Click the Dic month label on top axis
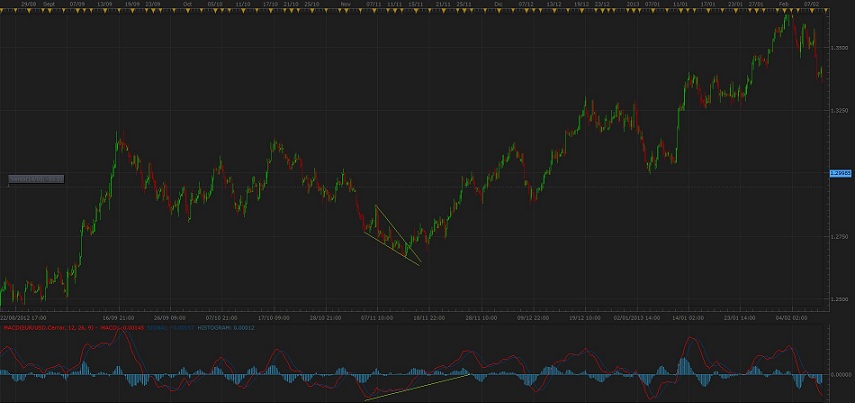The height and width of the screenshot is (403, 855). point(500,4)
